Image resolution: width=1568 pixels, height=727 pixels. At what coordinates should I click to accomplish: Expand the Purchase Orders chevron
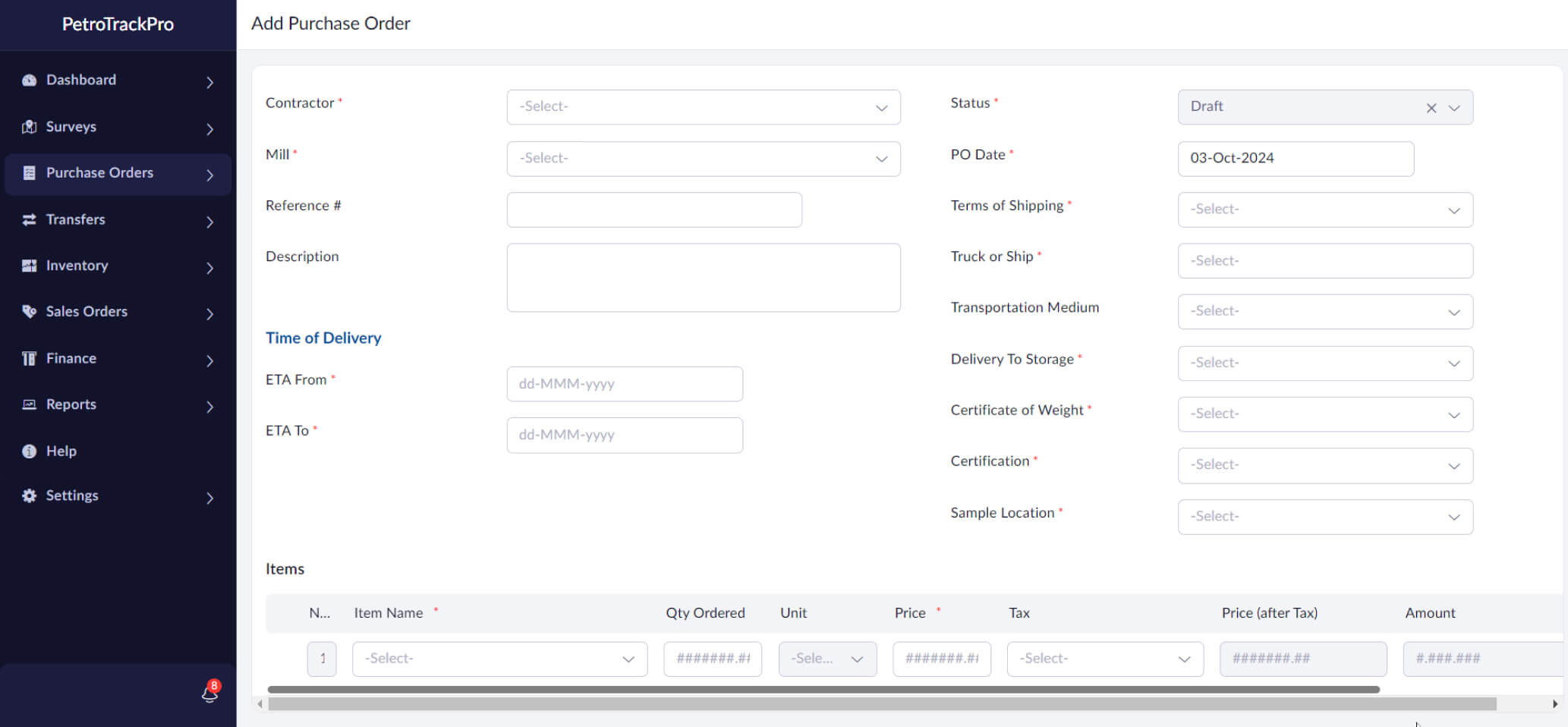click(210, 175)
